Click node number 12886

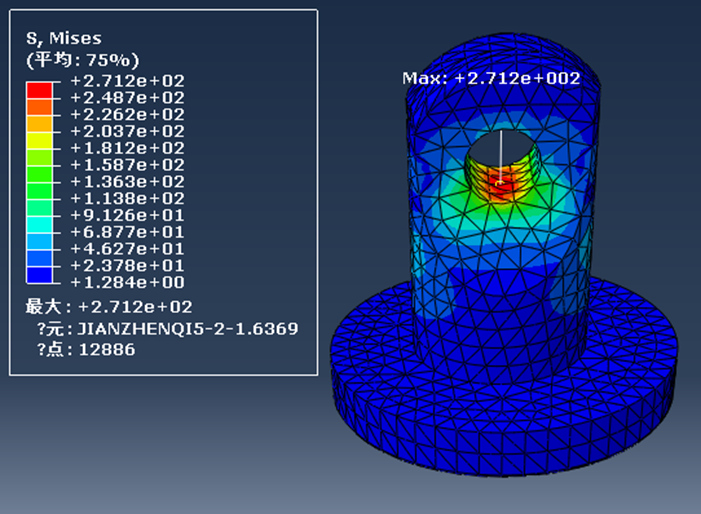click(x=107, y=350)
